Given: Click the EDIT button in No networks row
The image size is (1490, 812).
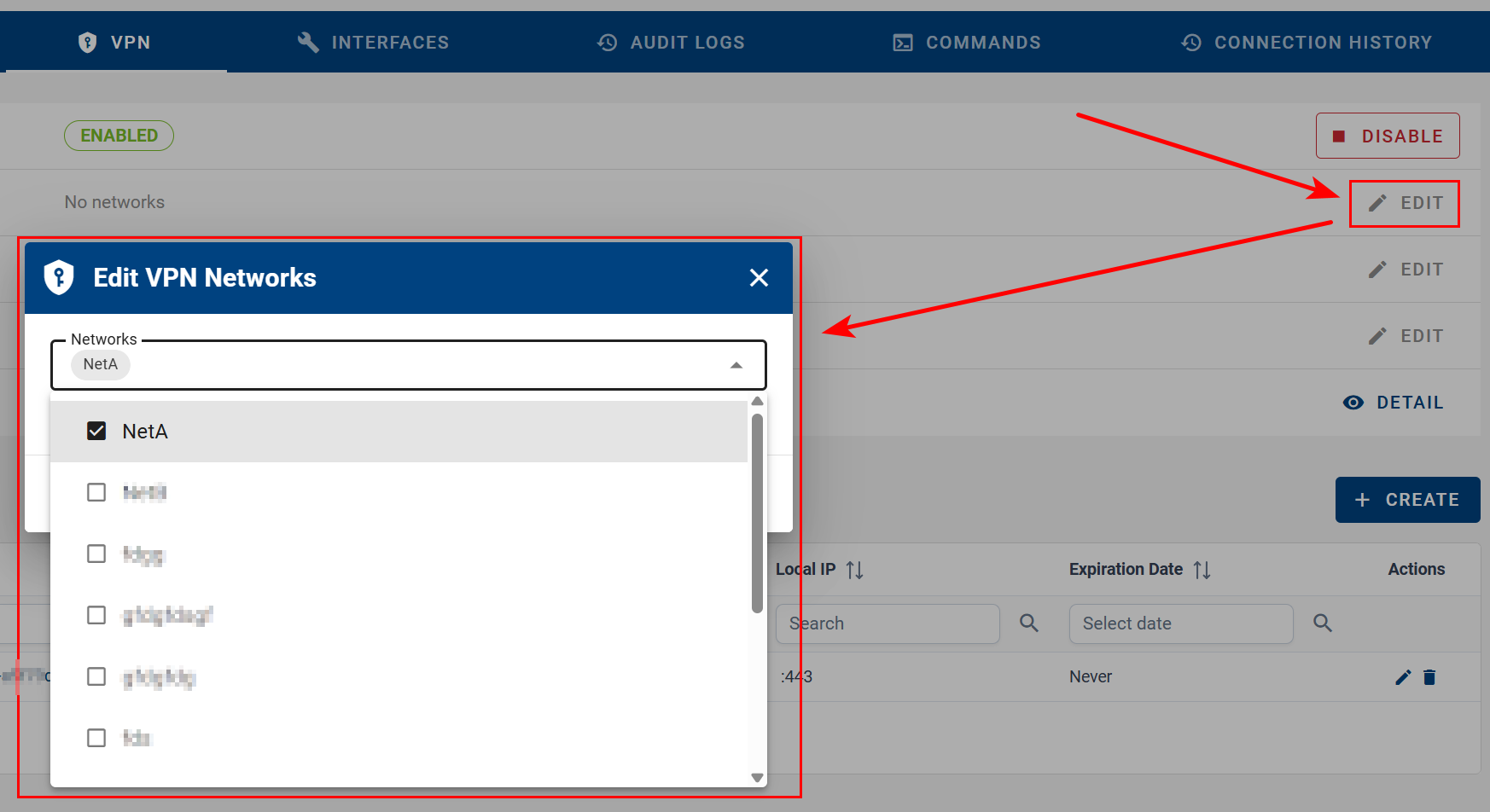Looking at the screenshot, I should pos(1405,203).
